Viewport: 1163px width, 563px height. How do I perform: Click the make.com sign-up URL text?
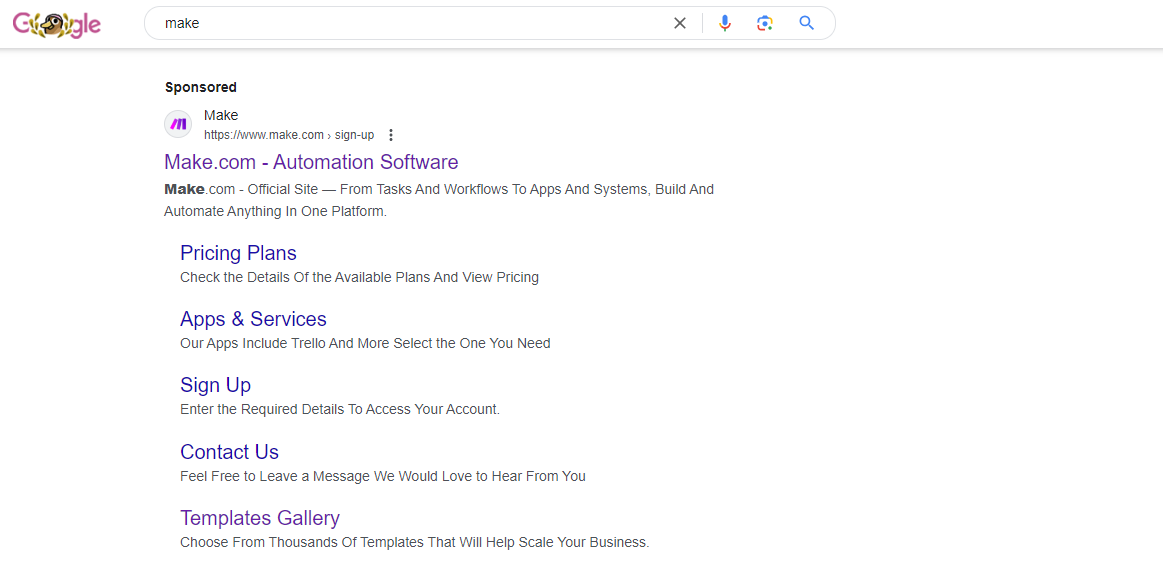(289, 135)
